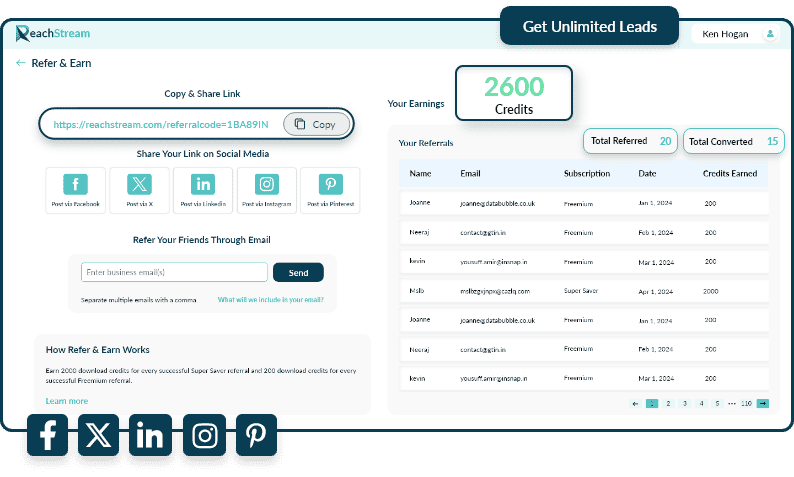Click the Credits Earned column header

pos(730,173)
